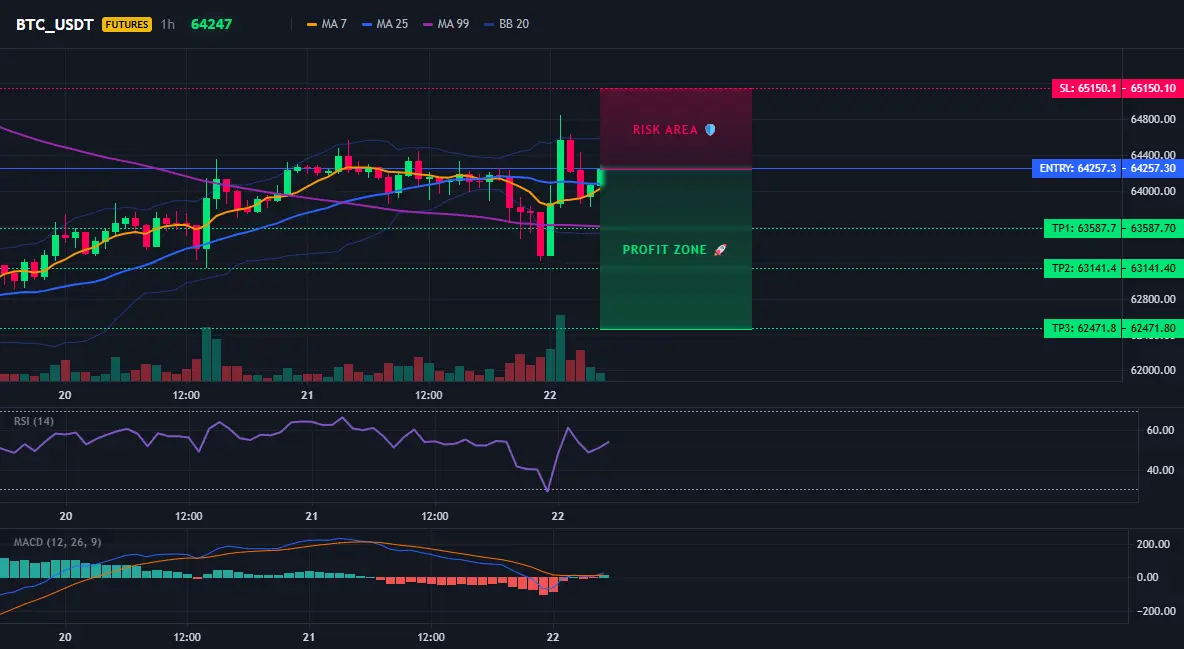Viewport: 1184px width, 649px height.
Task: Click the 63141.40 price axis tag
Action: tap(1153, 268)
